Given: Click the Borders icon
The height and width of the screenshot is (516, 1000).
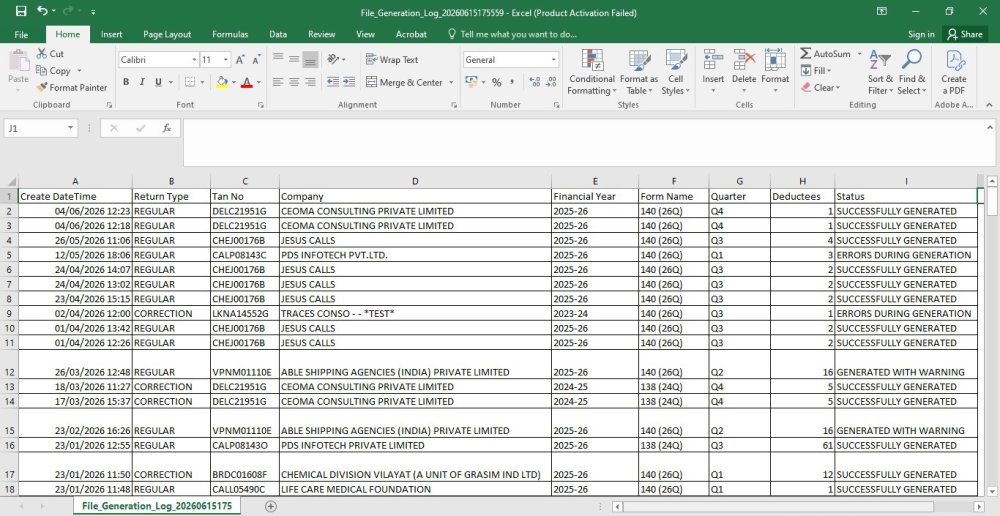Looking at the screenshot, I should (x=189, y=82).
